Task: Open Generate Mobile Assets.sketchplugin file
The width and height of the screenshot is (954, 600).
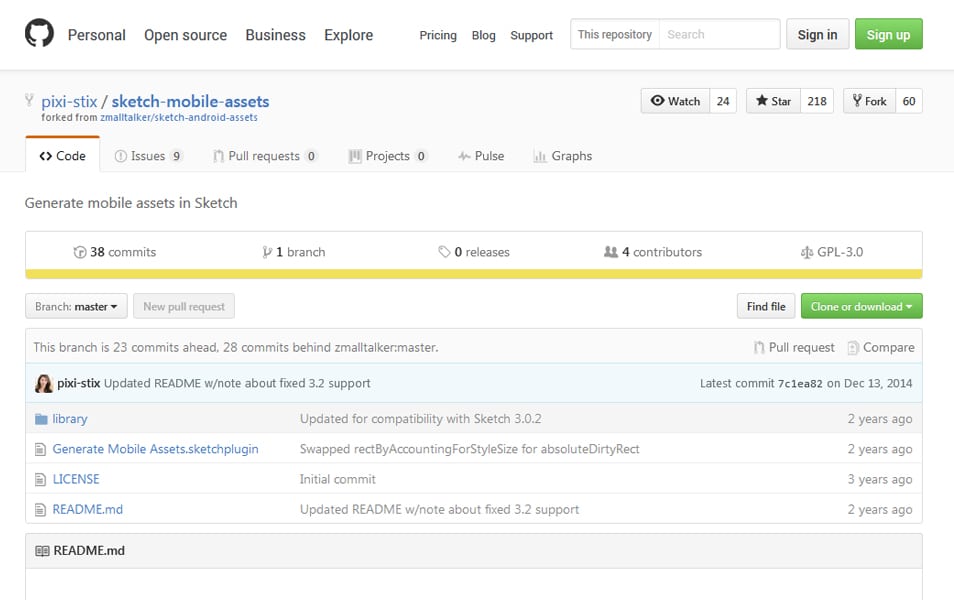Action: pos(155,449)
